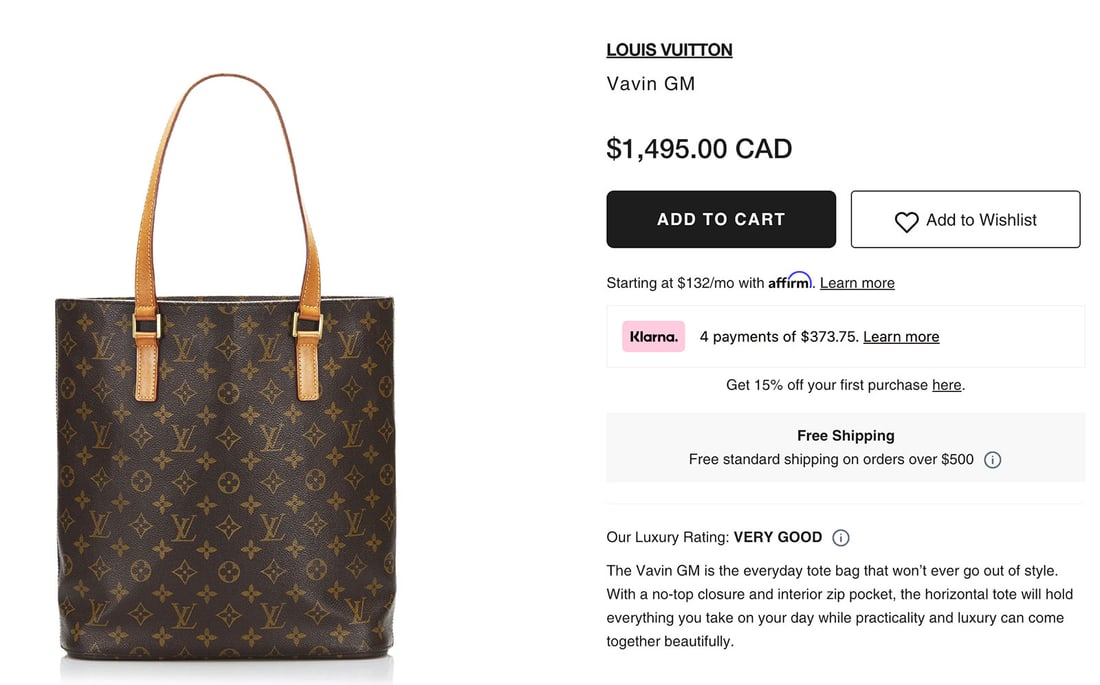Click the product description paragraph
1100x685 pixels.
[840, 605]
